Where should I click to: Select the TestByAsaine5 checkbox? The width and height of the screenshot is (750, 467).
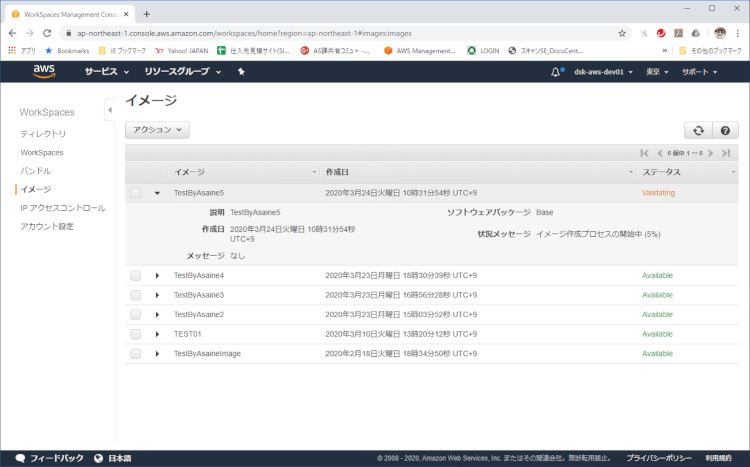pyautogui.click(x=136, y=193)
